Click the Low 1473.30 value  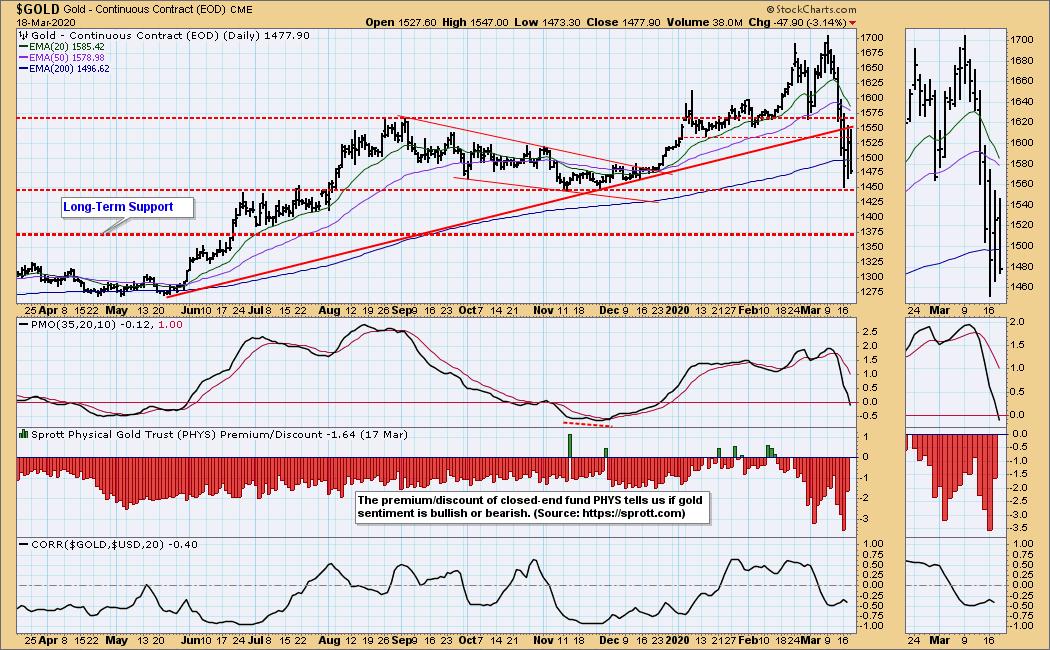pos(548,22)
